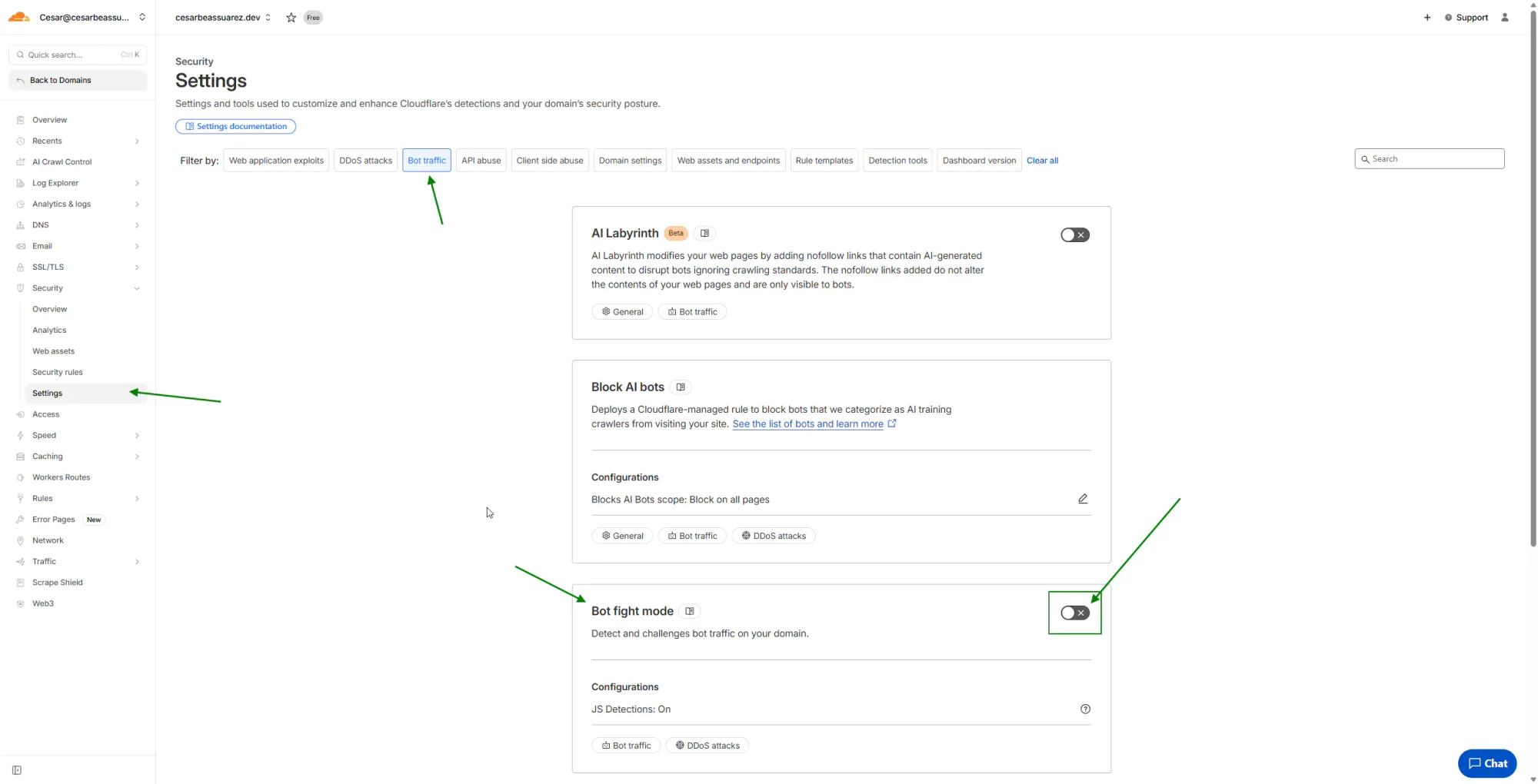
Task: Click the plus icon to add a site
Action: tap(1427, 17)
